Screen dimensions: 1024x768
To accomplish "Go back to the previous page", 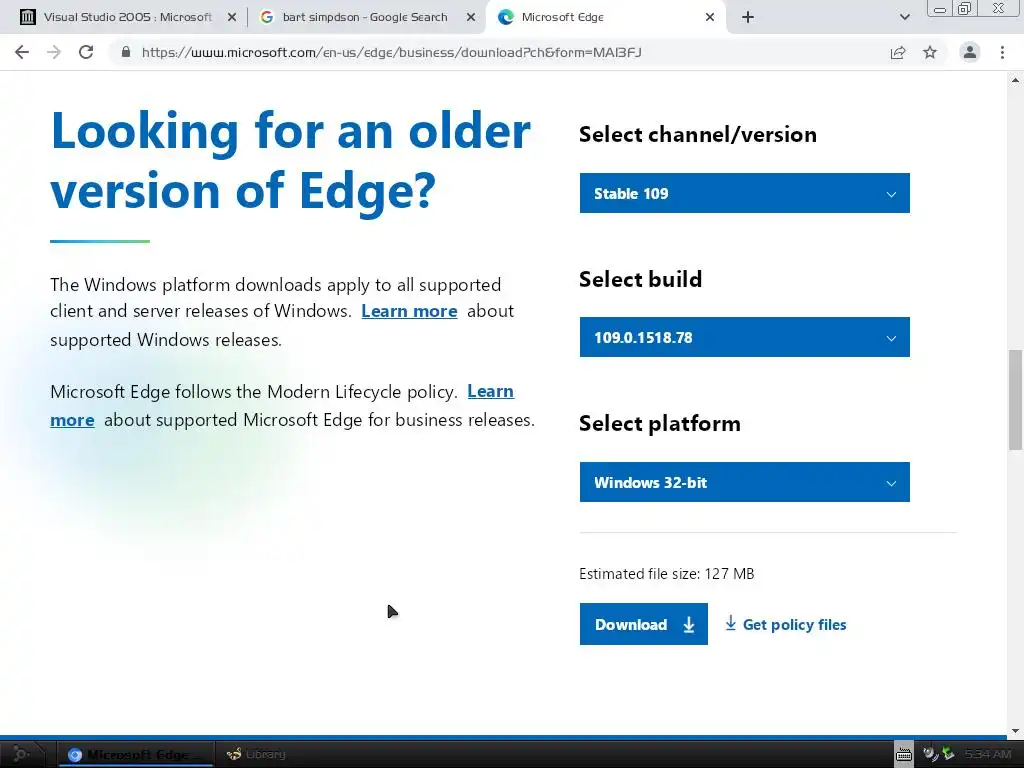I will [x=22, y=52].
